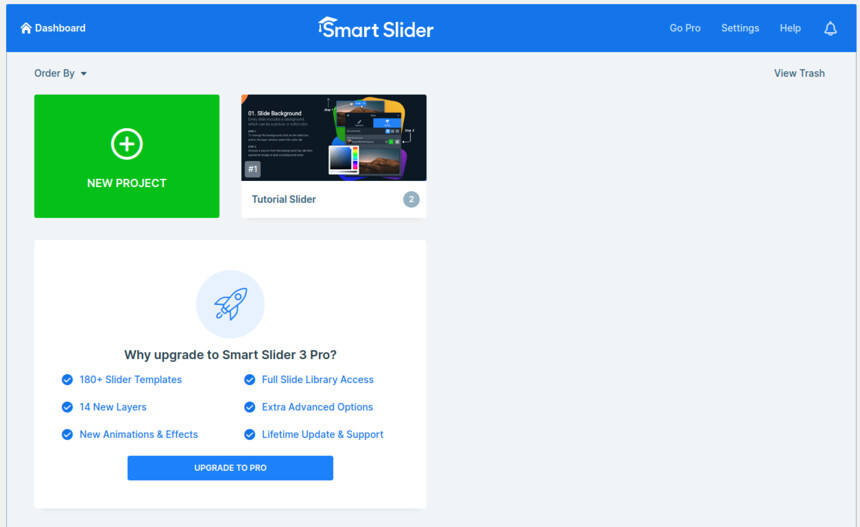Follow the Lifetime Update & Support link

click(x=322, y=434)
